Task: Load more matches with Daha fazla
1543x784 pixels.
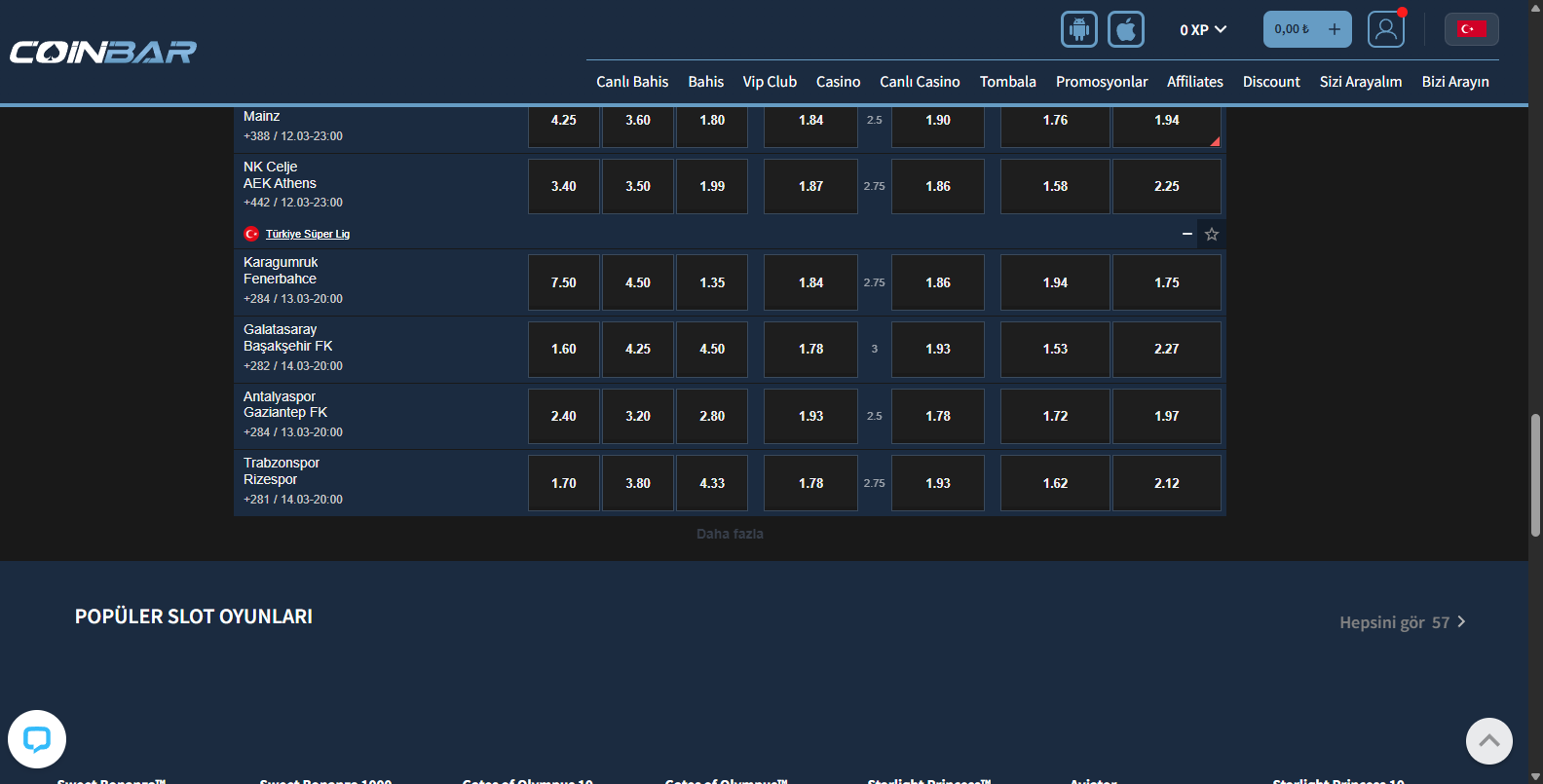Action: coord(730,534)
